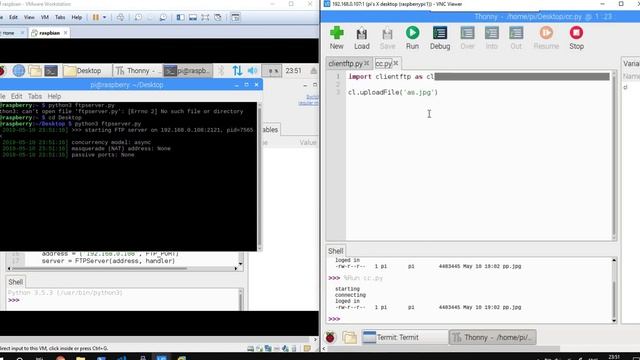The height and width of the screenshot is (360, 640).
Task: Toggle the VMware library sidebar view icon
Action: (180, 17)
